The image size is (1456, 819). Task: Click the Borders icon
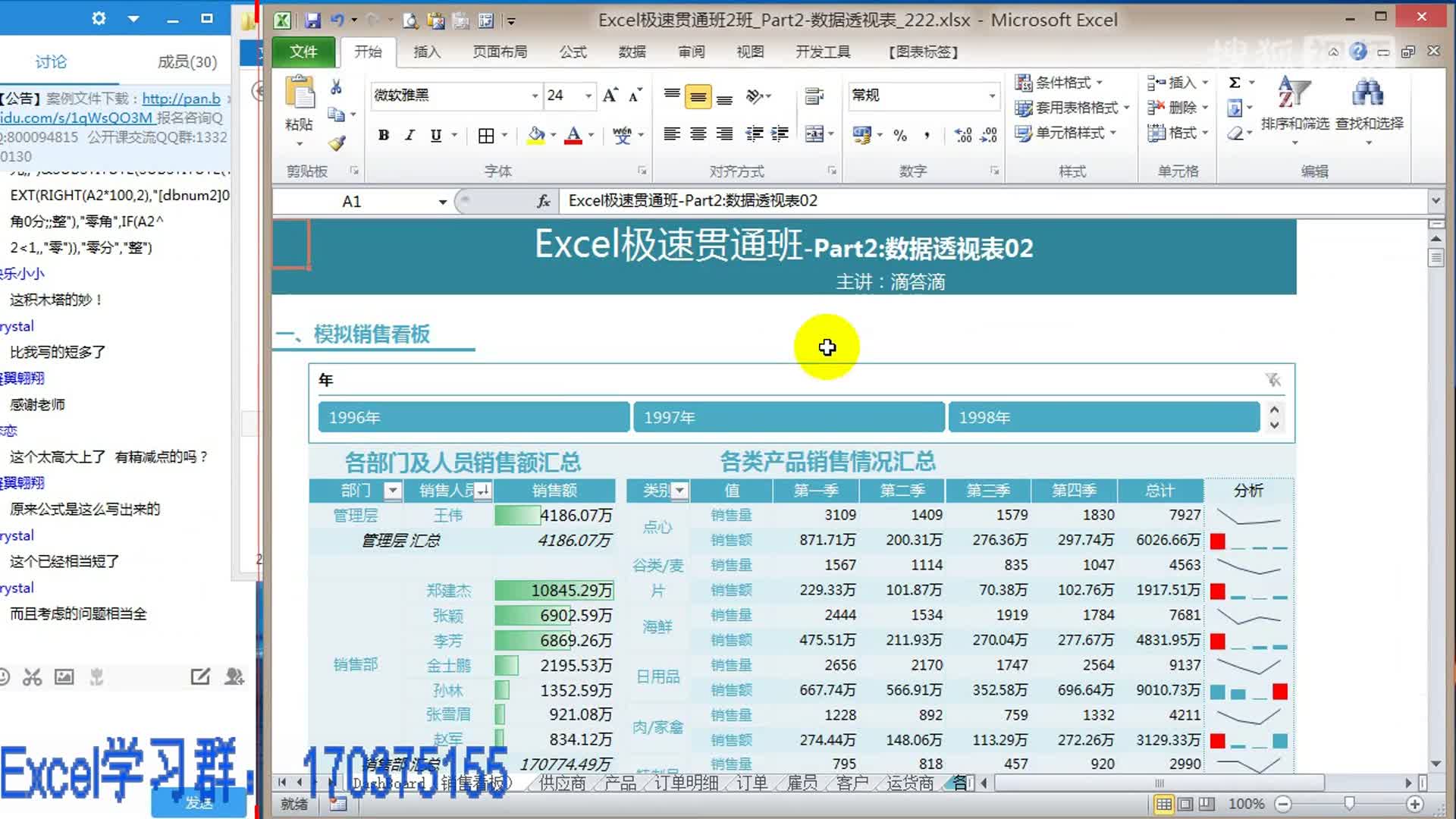486,136
